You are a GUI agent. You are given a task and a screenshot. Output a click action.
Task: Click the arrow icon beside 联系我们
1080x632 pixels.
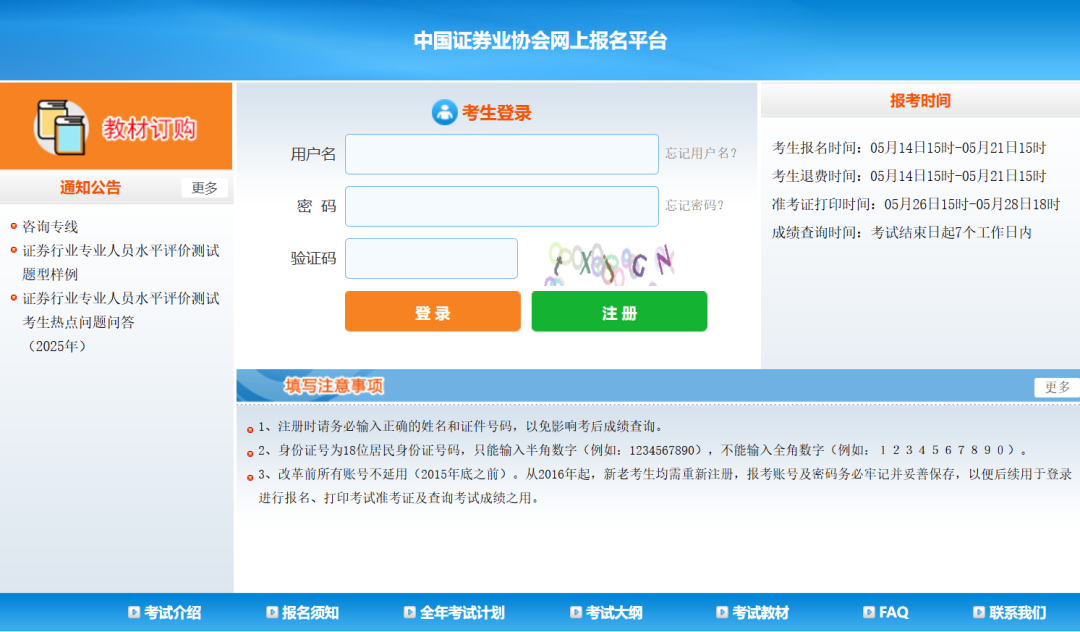click(x=979, y=612)
